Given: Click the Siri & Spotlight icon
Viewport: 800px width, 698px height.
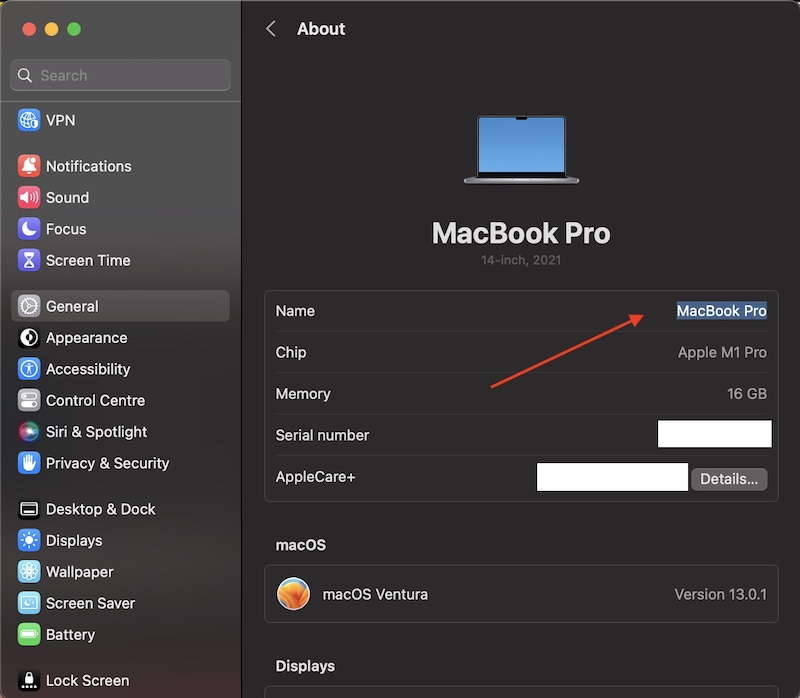Looking at the screenshot, I should (29, 432).
